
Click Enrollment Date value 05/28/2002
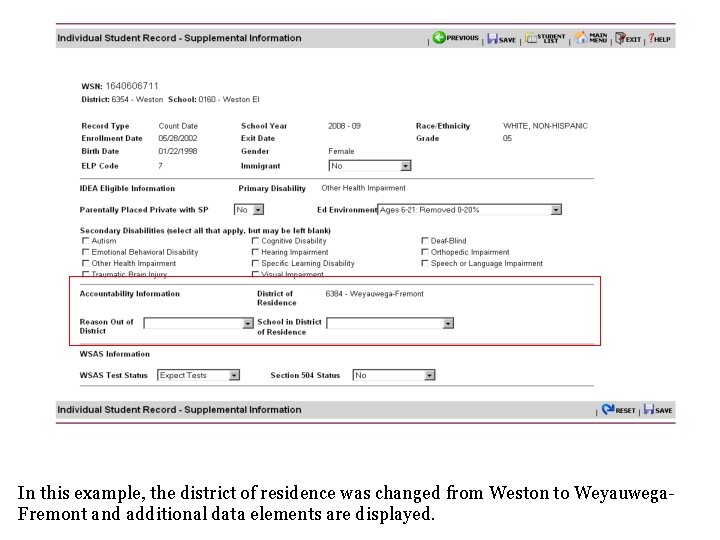178,138
